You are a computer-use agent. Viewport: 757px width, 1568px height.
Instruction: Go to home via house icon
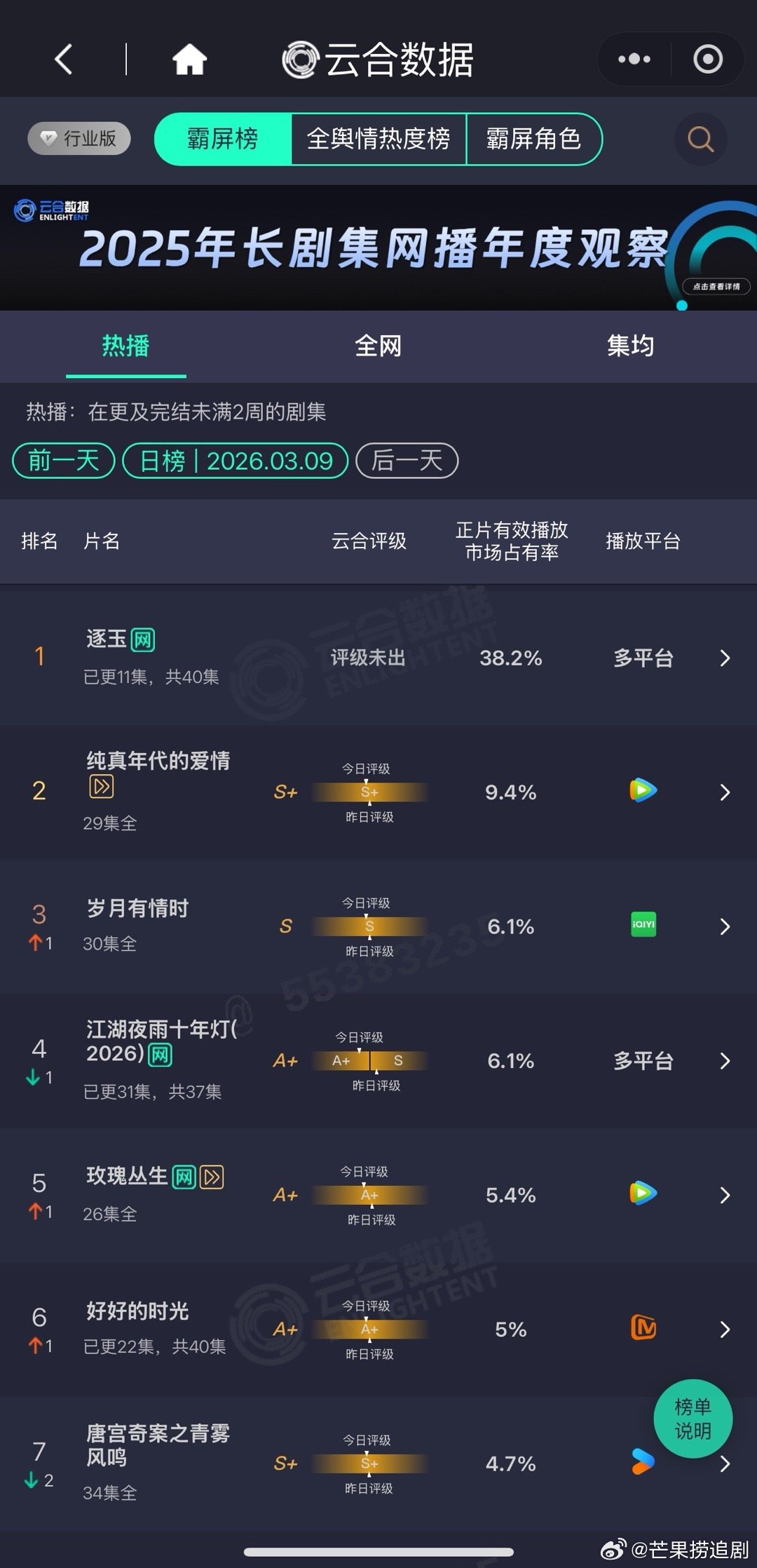(x=189, y=59)
